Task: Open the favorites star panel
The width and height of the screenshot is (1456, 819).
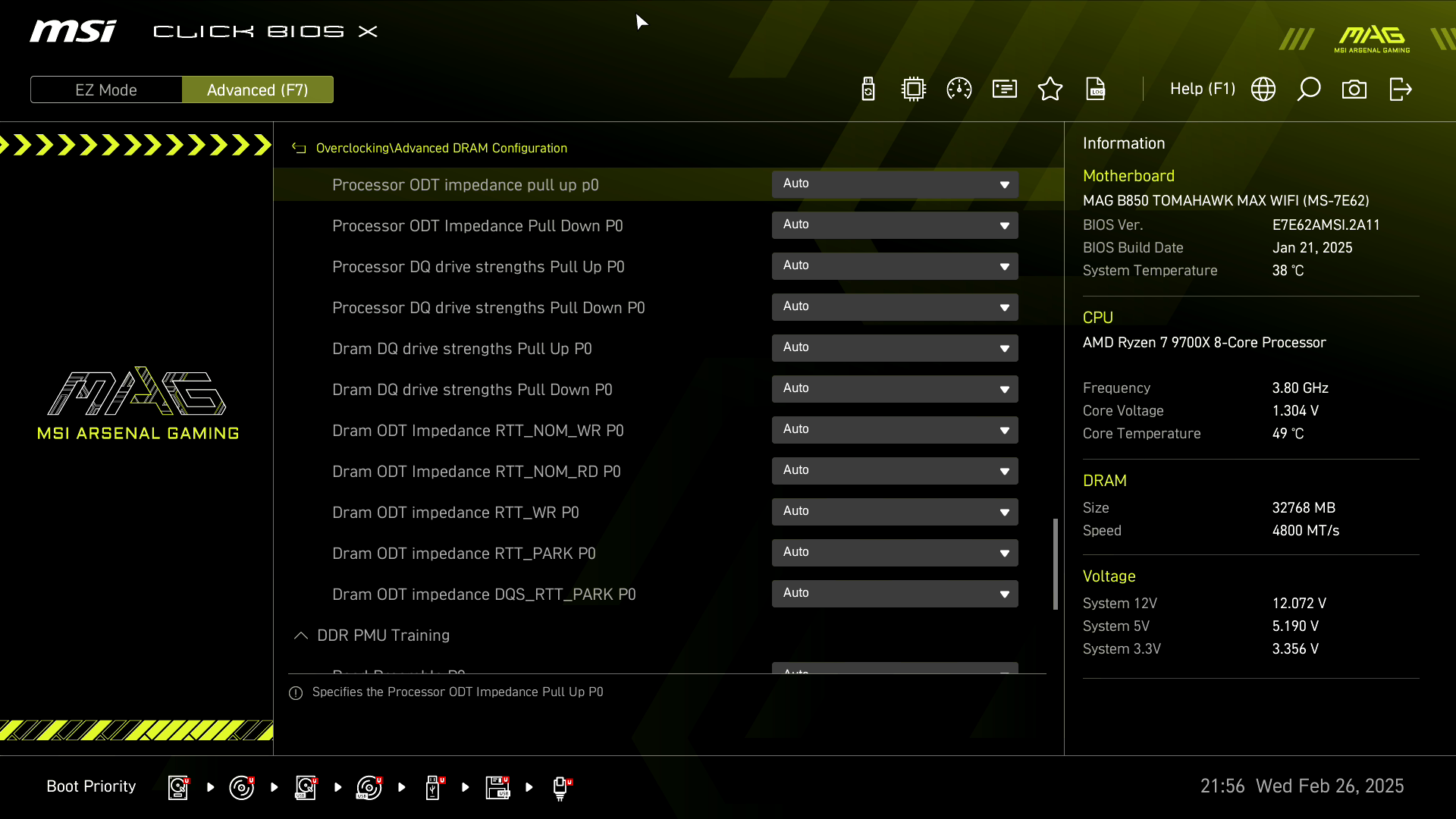Action: (1050, 89)
